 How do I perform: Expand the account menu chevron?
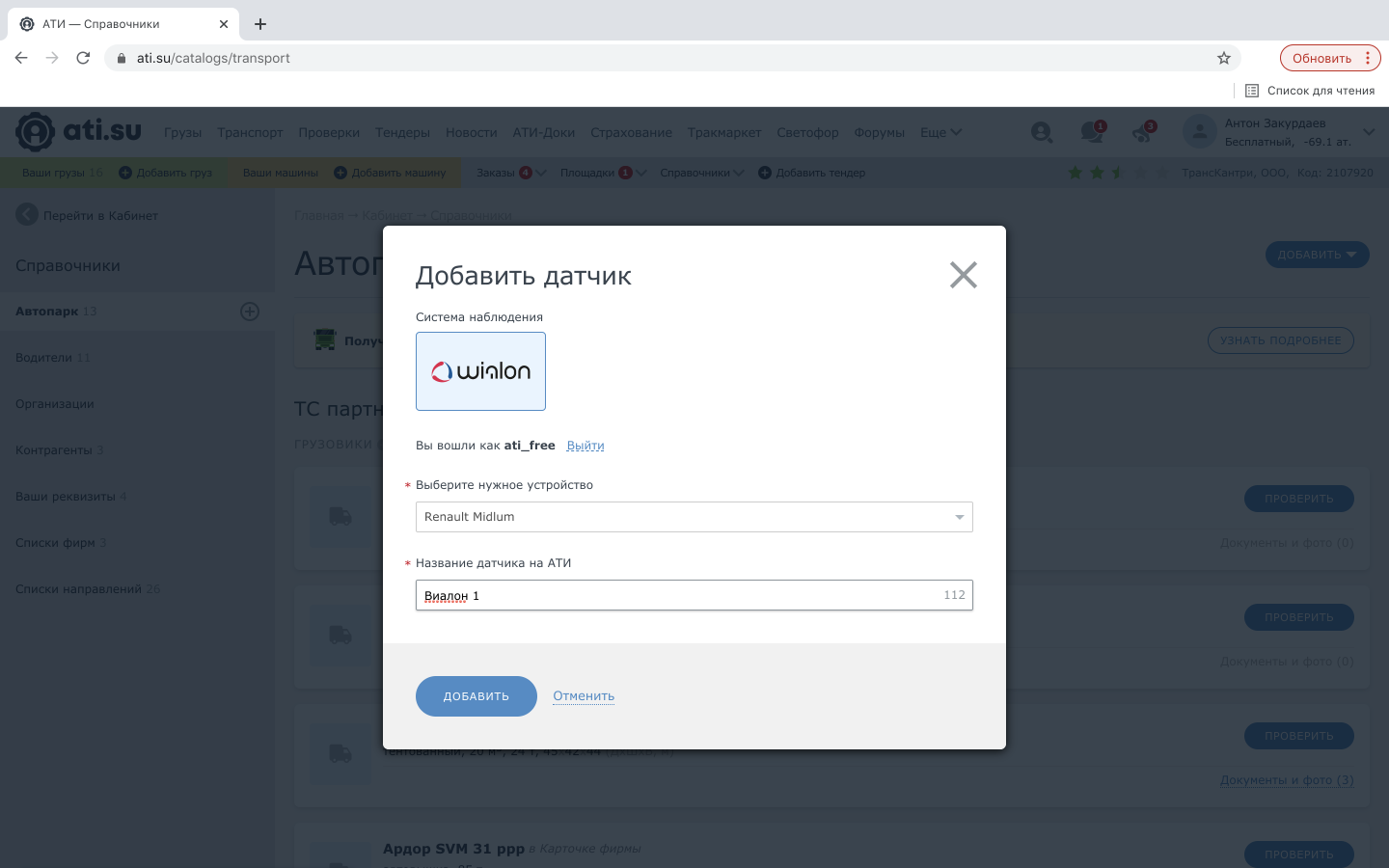click(x=1369, y=132)
